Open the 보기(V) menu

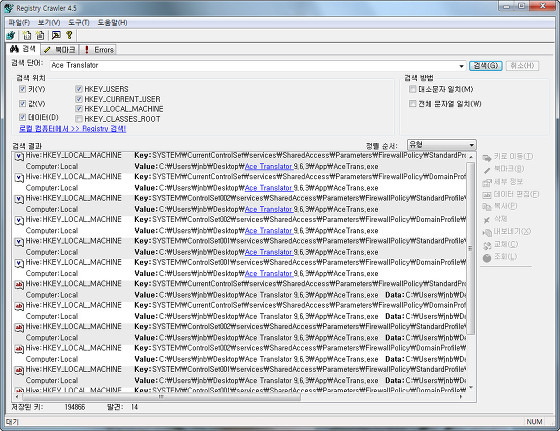(x=49, y=22)
